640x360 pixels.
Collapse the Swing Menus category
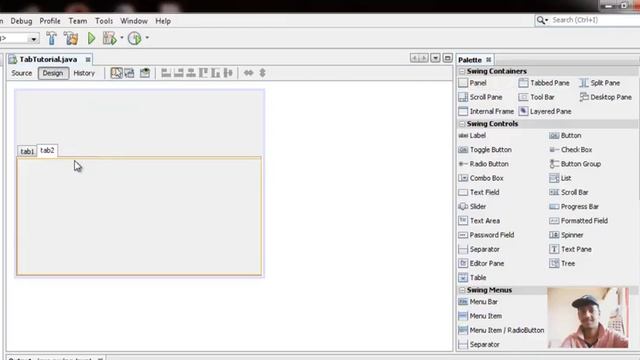[462, 290]
